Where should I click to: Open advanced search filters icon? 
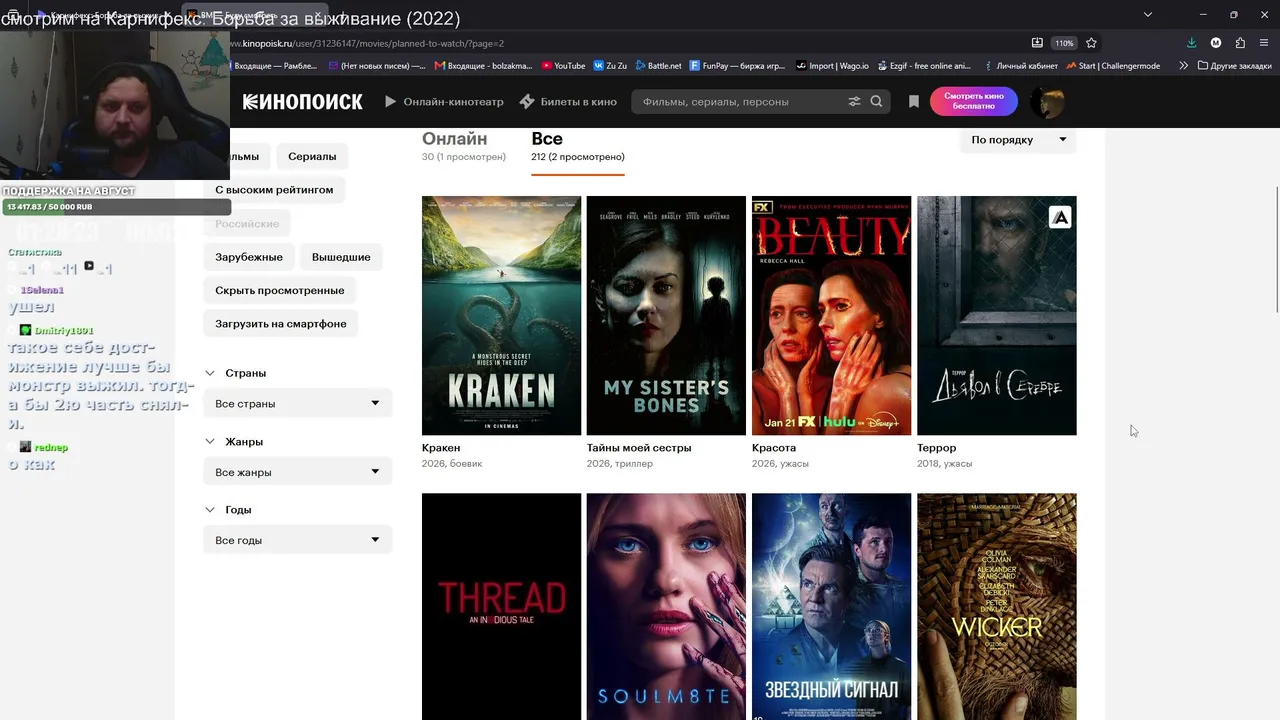(855, 101)
